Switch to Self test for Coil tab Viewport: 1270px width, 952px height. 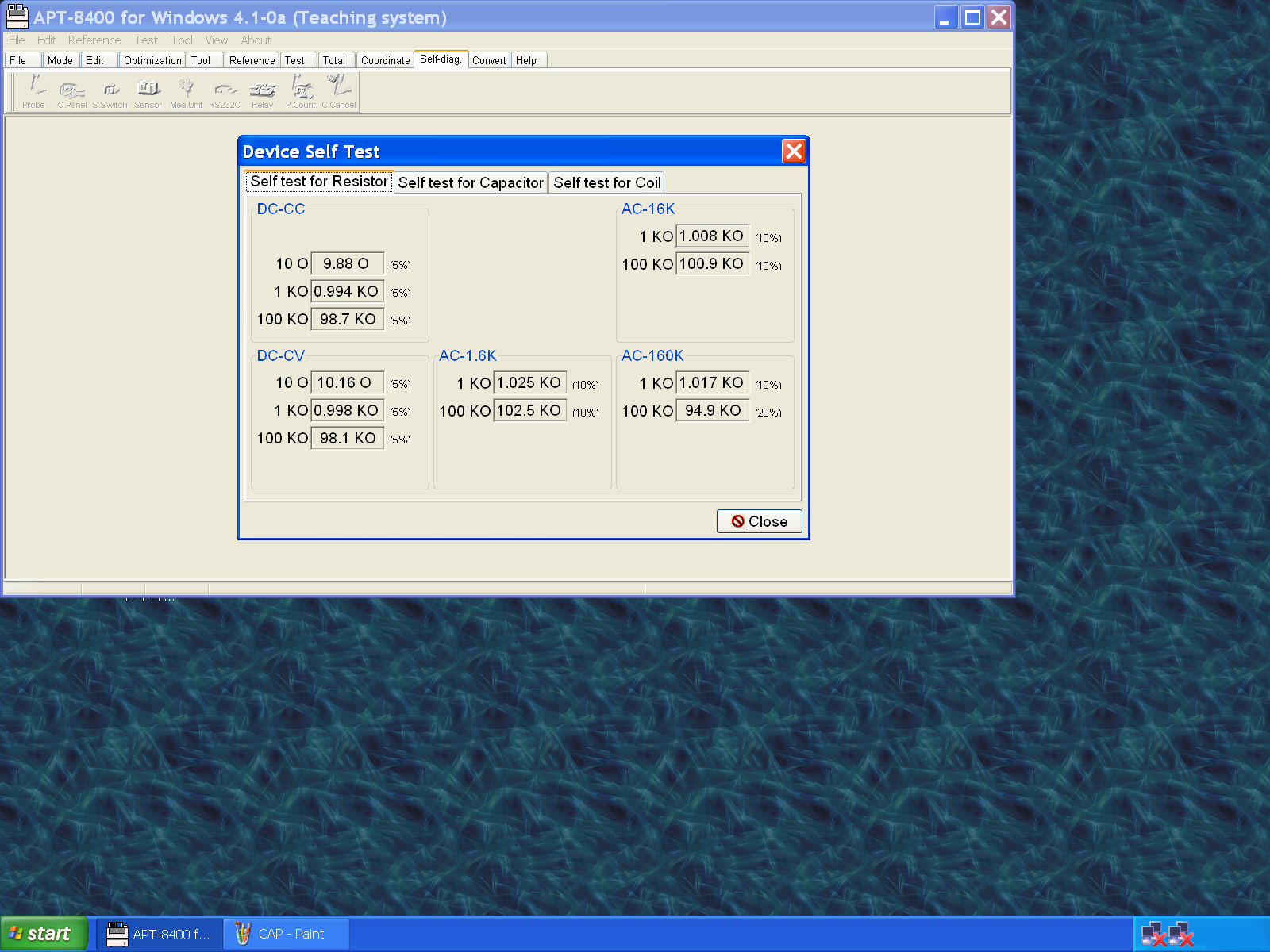tap(607, 182)
